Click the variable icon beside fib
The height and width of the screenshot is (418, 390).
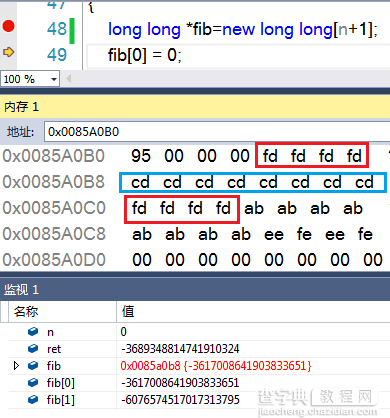click(x=33, y=366)
